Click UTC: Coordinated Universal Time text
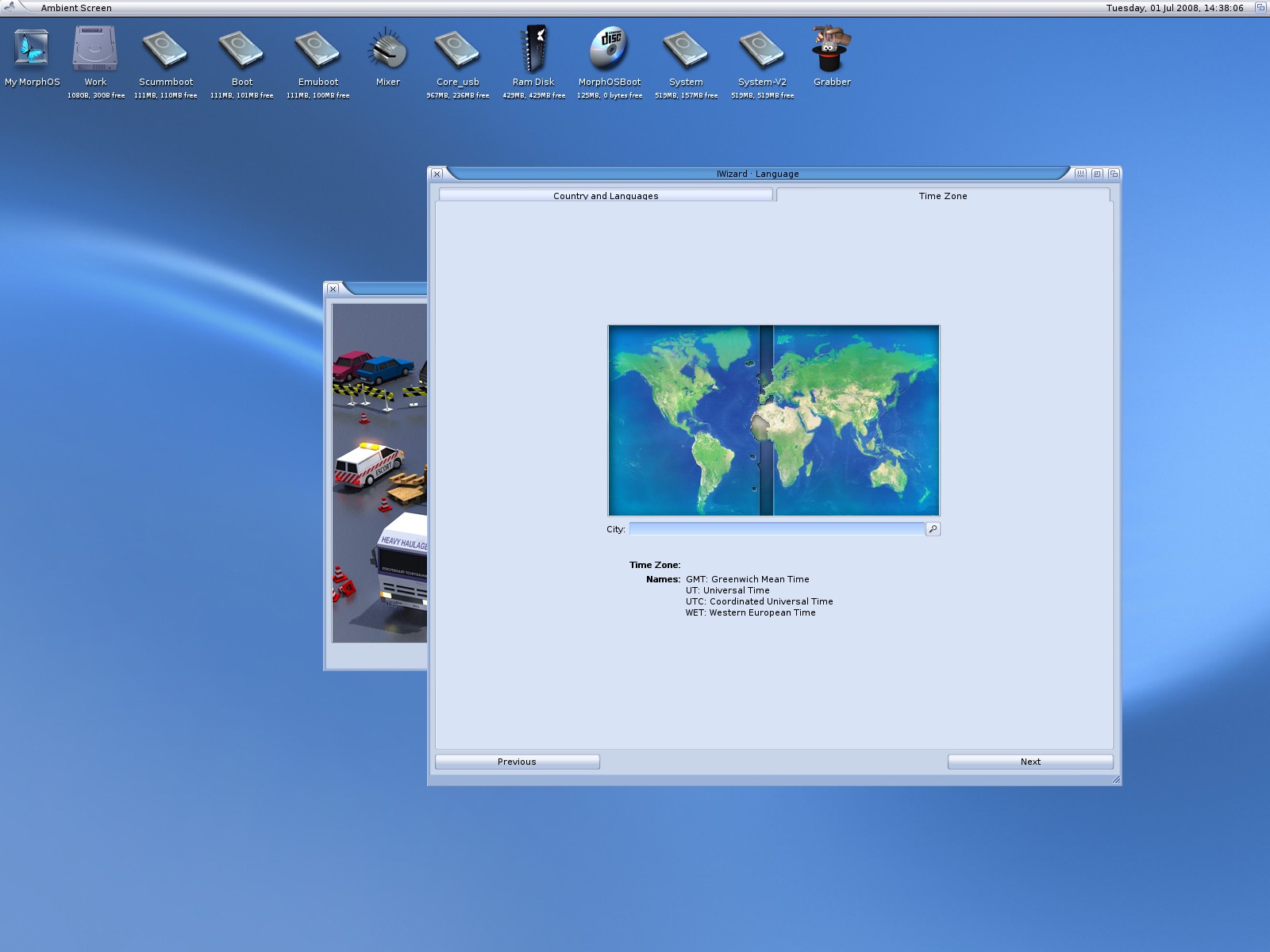1270x952 pixels. pos(760,601)
